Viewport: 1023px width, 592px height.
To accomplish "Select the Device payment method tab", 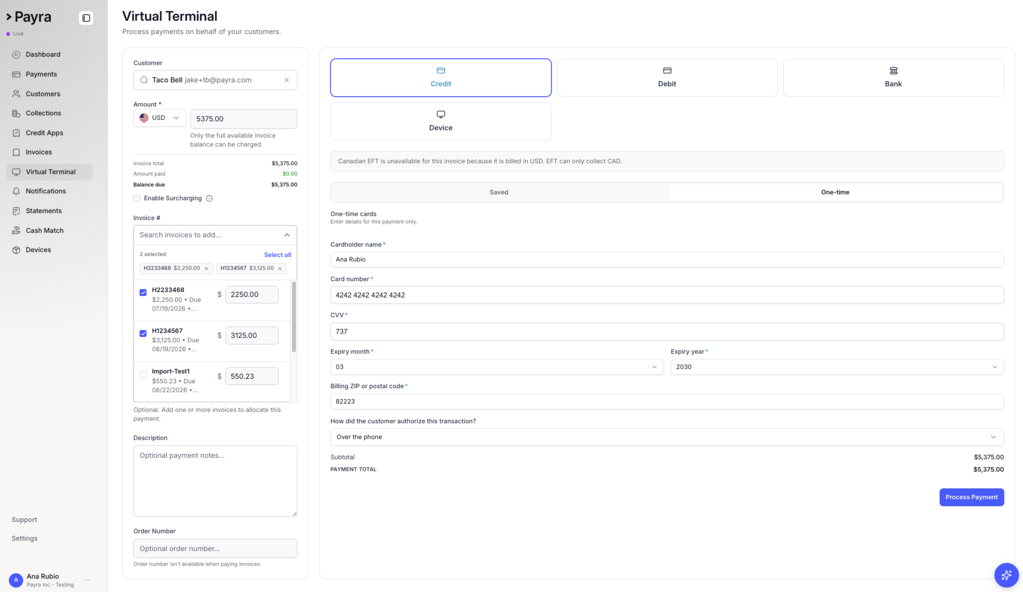I will [440, 121].
